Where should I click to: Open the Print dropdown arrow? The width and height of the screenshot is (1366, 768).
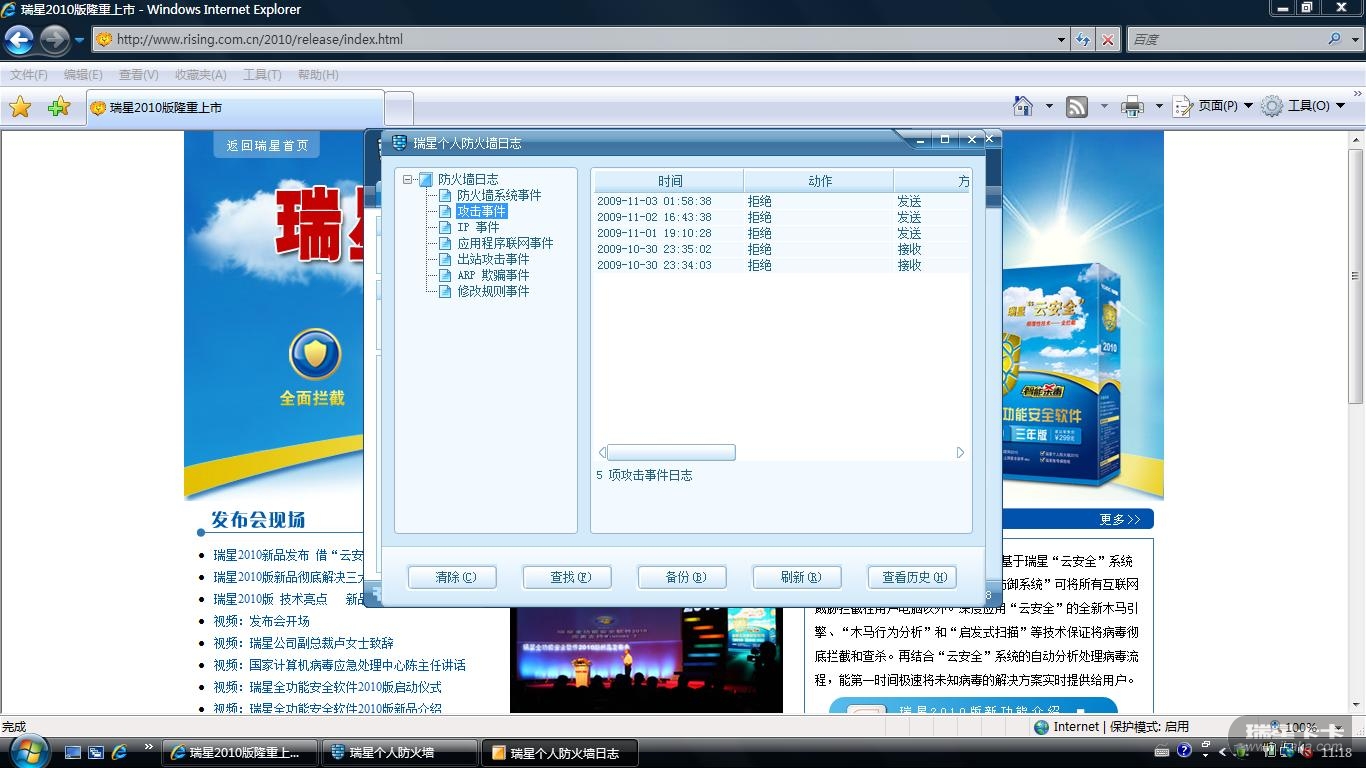[x=1159, y=106]
